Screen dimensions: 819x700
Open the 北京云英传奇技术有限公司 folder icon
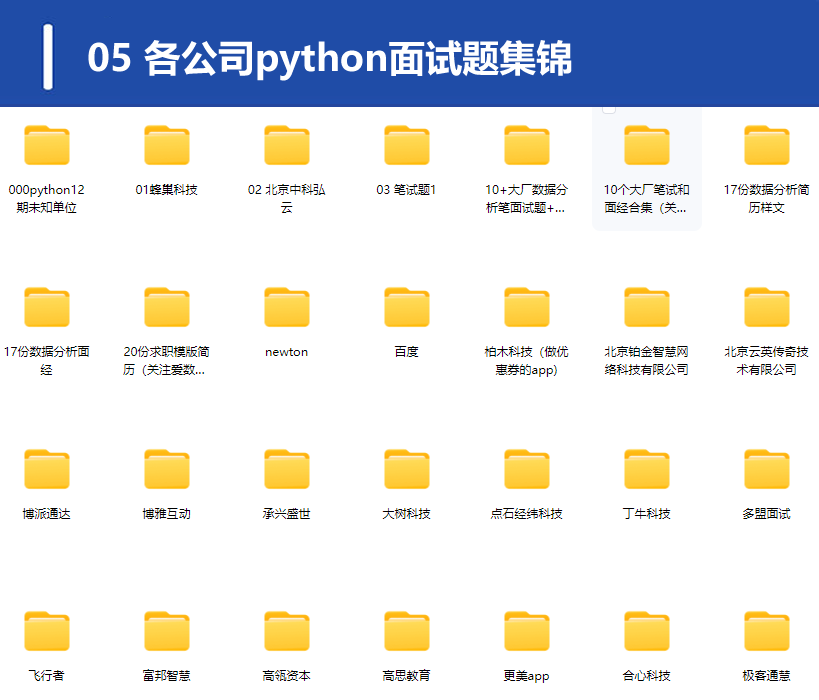[x=767, y=307]
